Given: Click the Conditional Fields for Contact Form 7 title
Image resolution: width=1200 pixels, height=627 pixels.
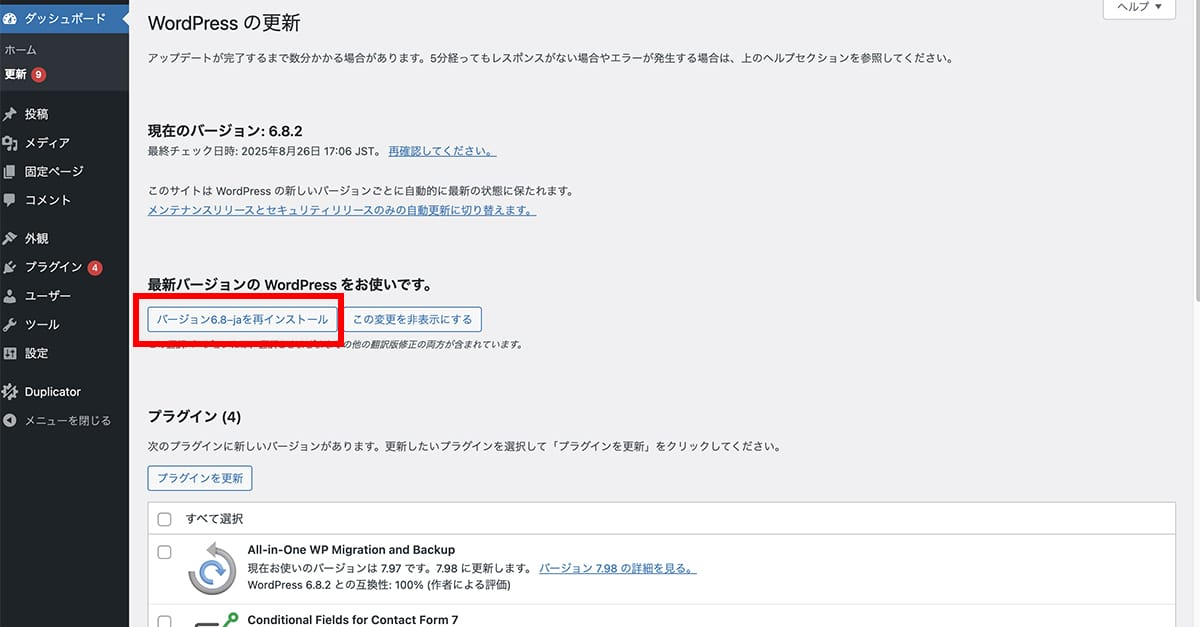Looking at the screenshot, I should tap(352, 620).
